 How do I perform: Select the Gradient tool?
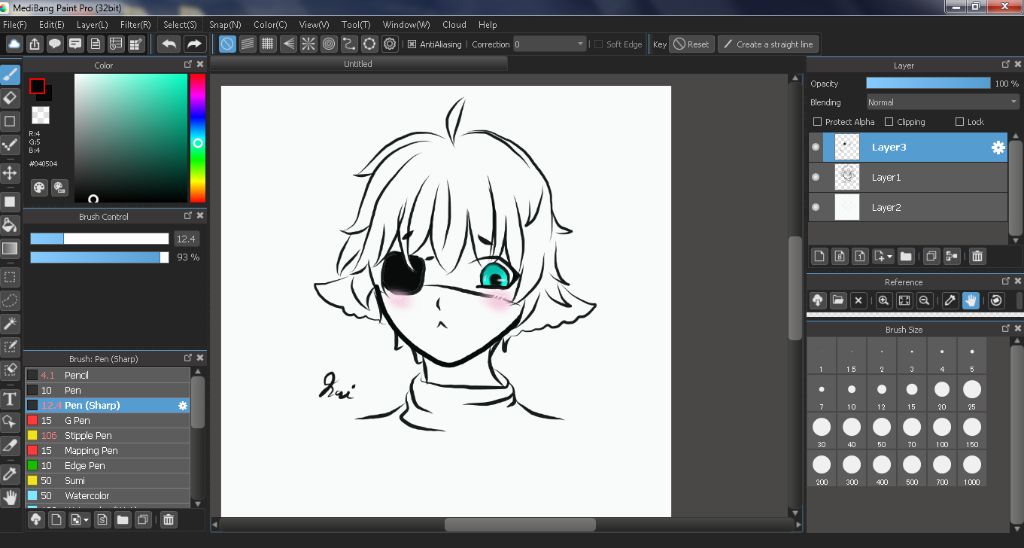10,249
